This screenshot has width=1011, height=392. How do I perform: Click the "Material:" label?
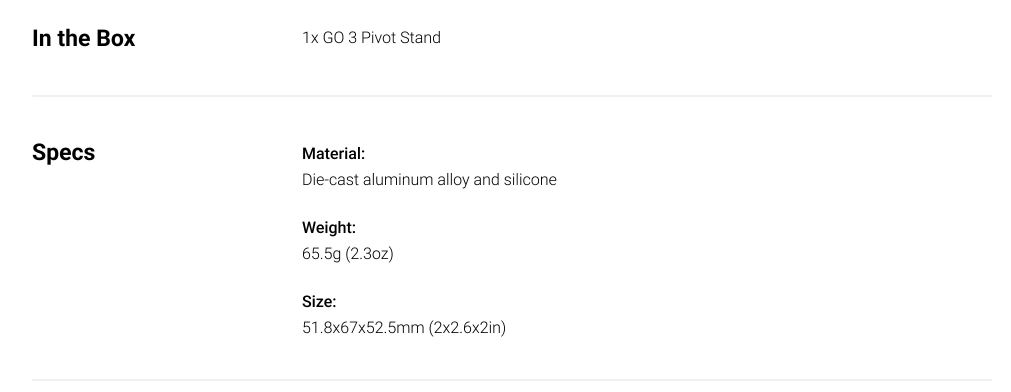333,153
